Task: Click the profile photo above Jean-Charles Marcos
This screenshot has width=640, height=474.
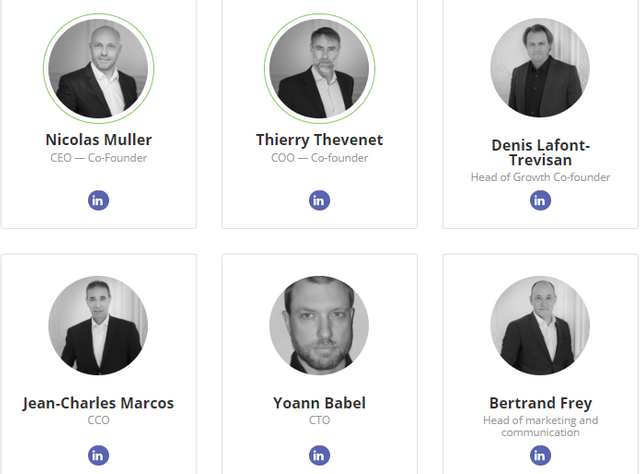Action: click(98, 326)
